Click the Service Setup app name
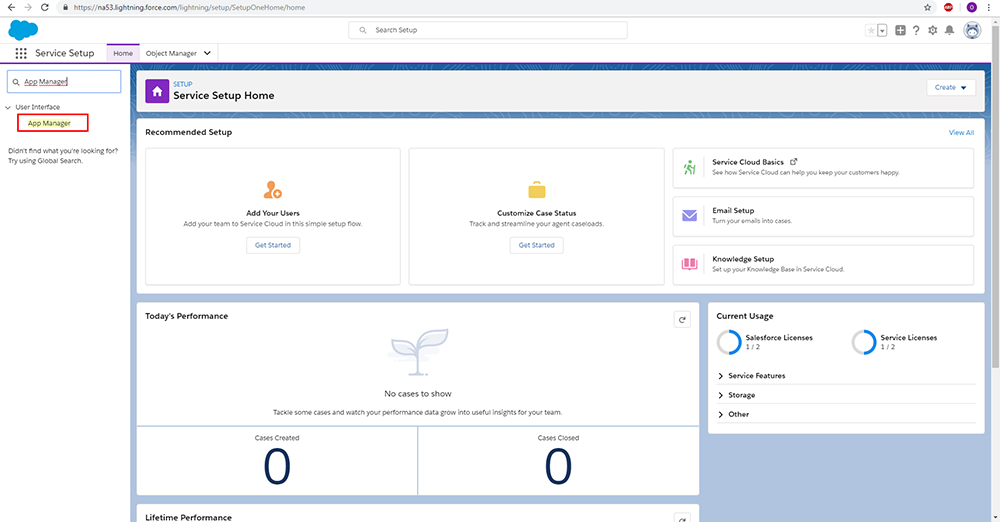1000x522 pixels. click(64, 54)
